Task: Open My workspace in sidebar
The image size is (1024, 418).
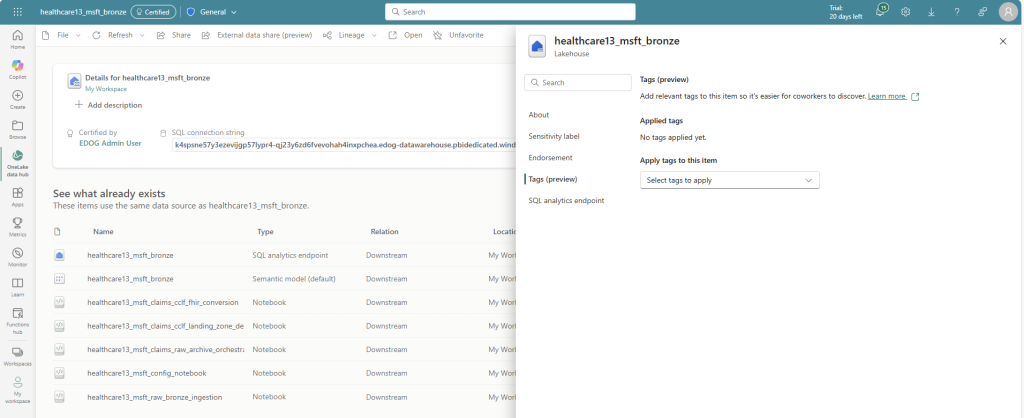Action: click(x=18, y=389)
